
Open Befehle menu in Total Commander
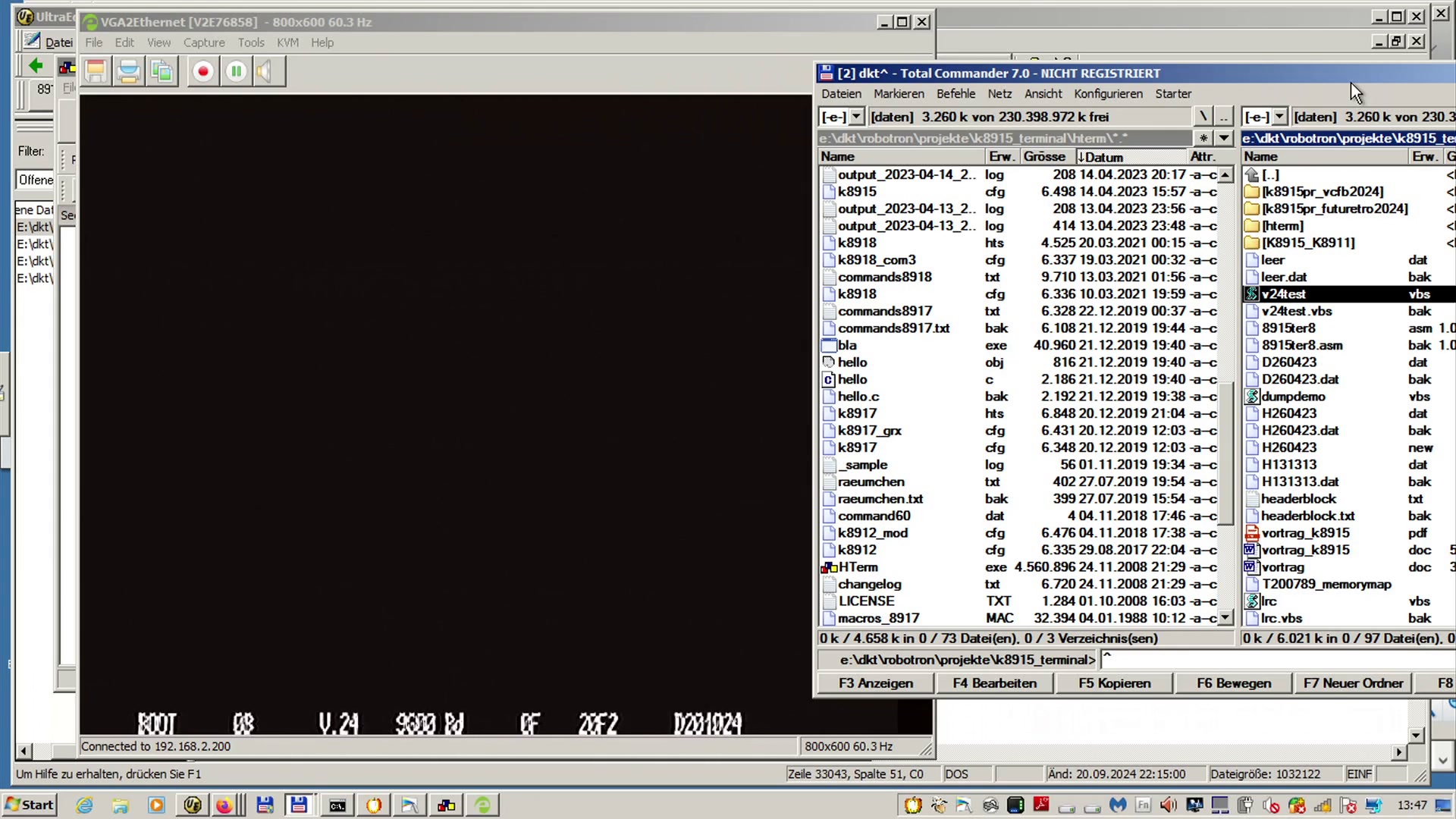955,94
